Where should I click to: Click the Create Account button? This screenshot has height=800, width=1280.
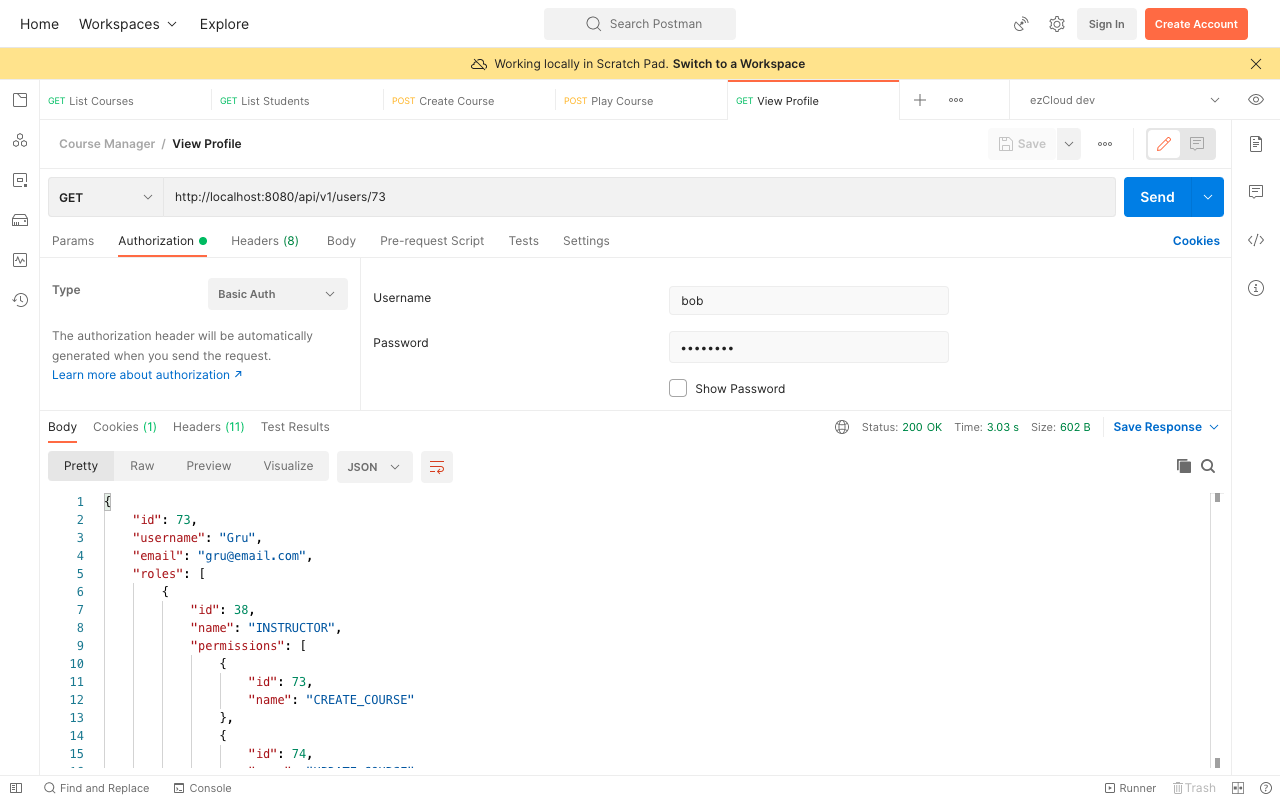pyautogui.click(x=1196, y=24)
